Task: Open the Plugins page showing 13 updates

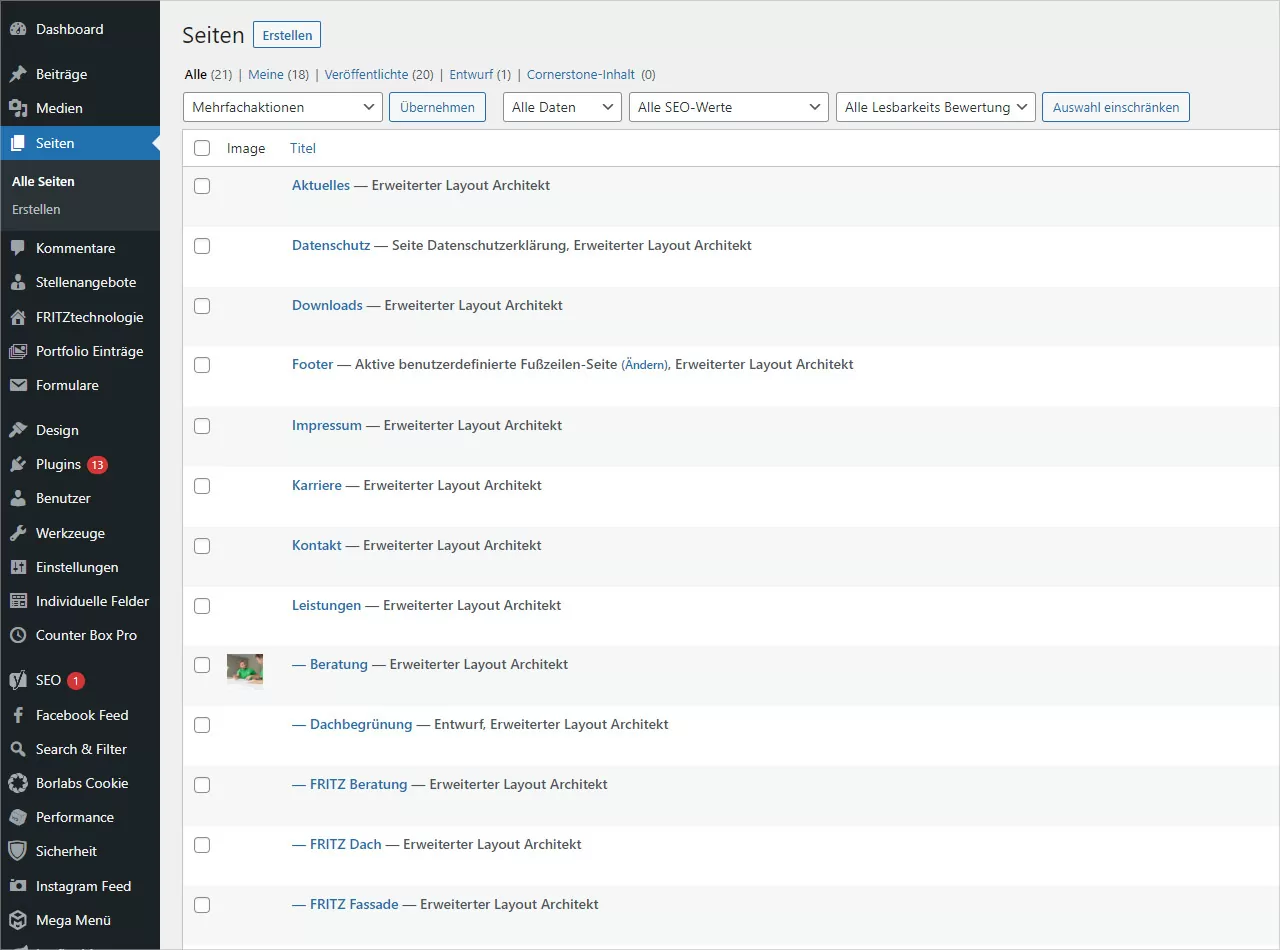Action: click(x=60, y=463)
